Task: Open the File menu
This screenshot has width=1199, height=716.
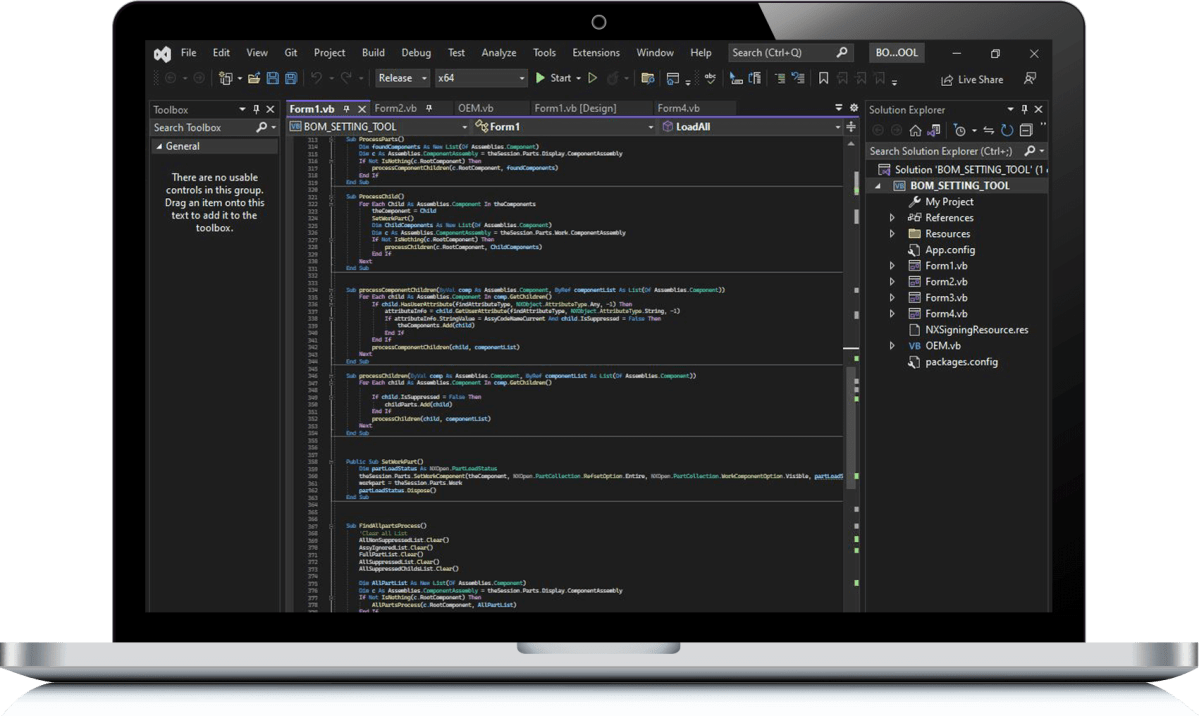Action: [189, 53]
